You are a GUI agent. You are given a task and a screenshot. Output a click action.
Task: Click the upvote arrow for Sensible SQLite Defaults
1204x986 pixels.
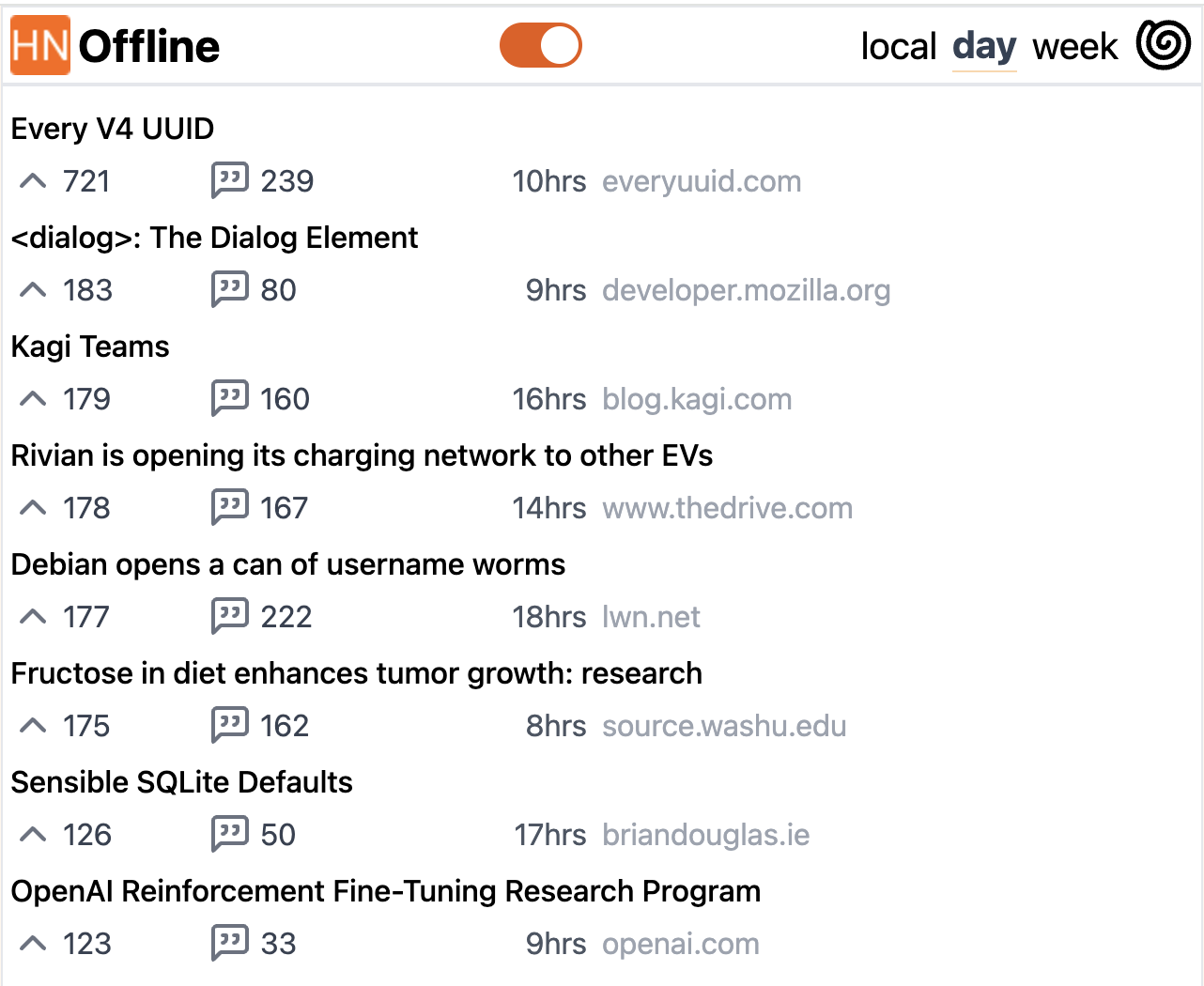[32, 834]
